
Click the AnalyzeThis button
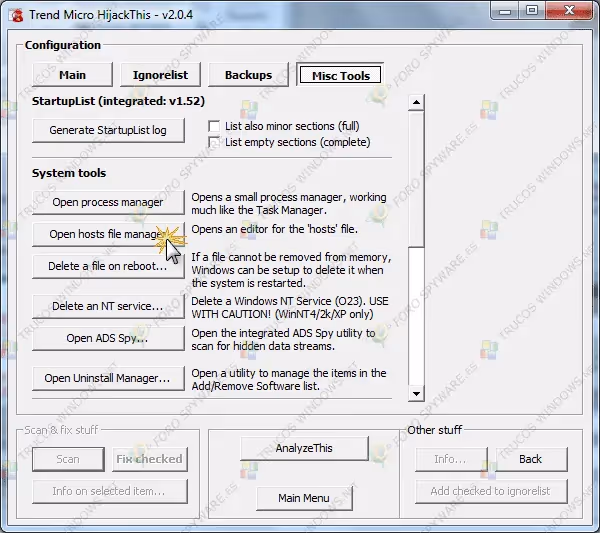(x=304, y=448)
